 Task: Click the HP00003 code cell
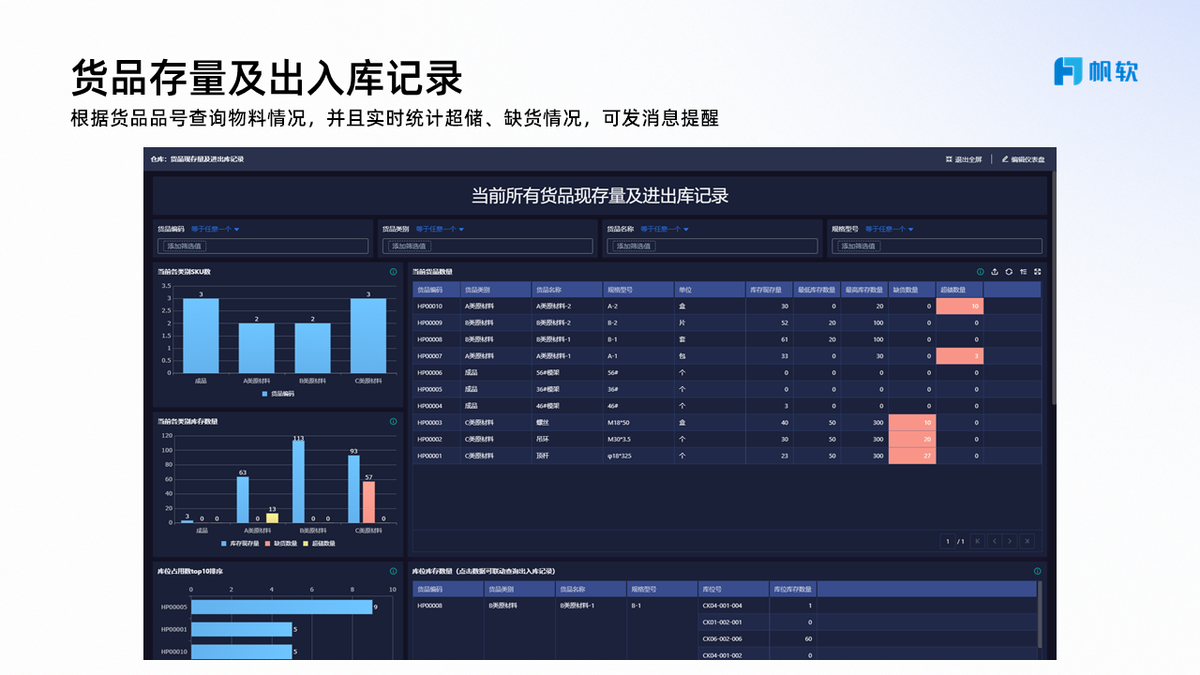(436, 422)
